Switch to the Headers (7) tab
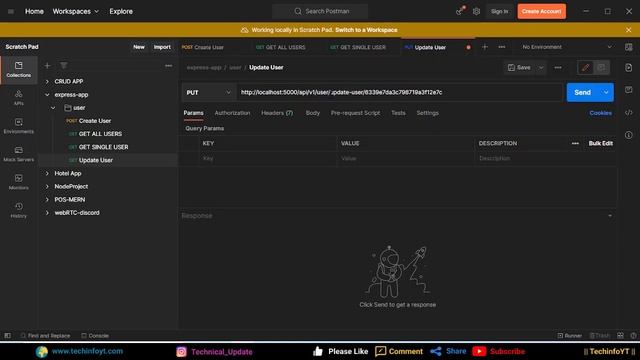The height and width of the screenshot is (360, 640). coord(277,113)
